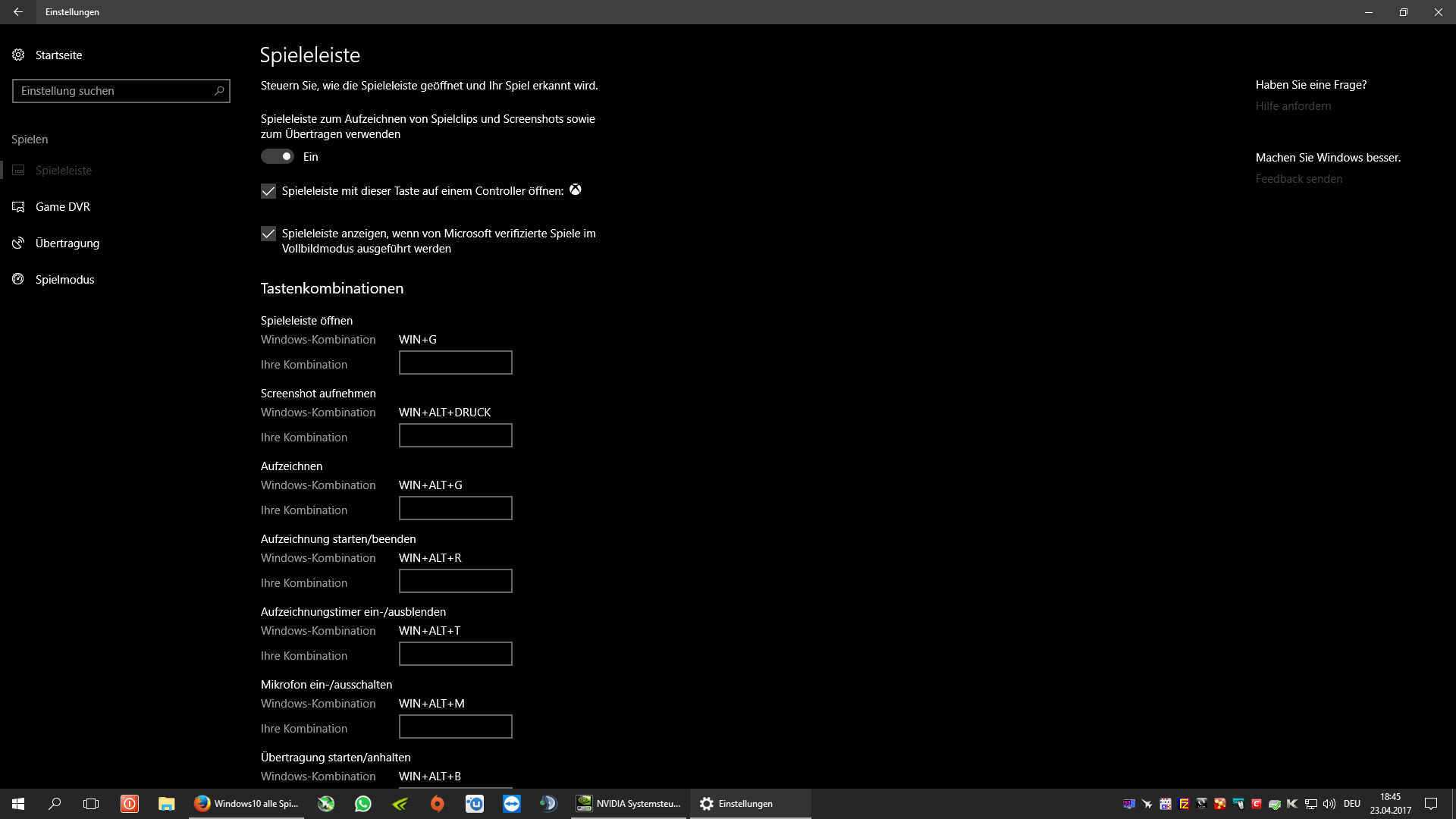Open the Startseite home gear icon
This screenshot has height=819, width=1456.
pos(18,55)
